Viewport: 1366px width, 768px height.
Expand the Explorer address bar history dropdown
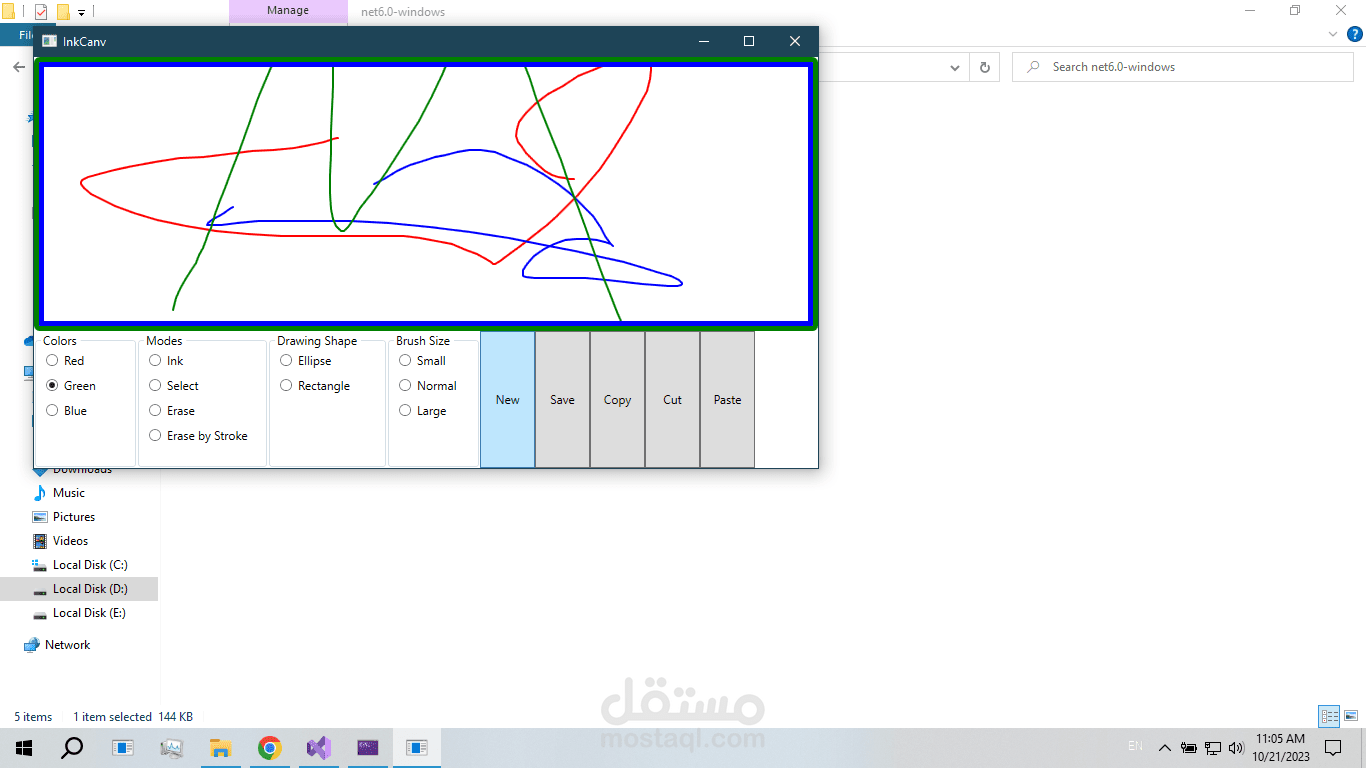coord(955,67)
